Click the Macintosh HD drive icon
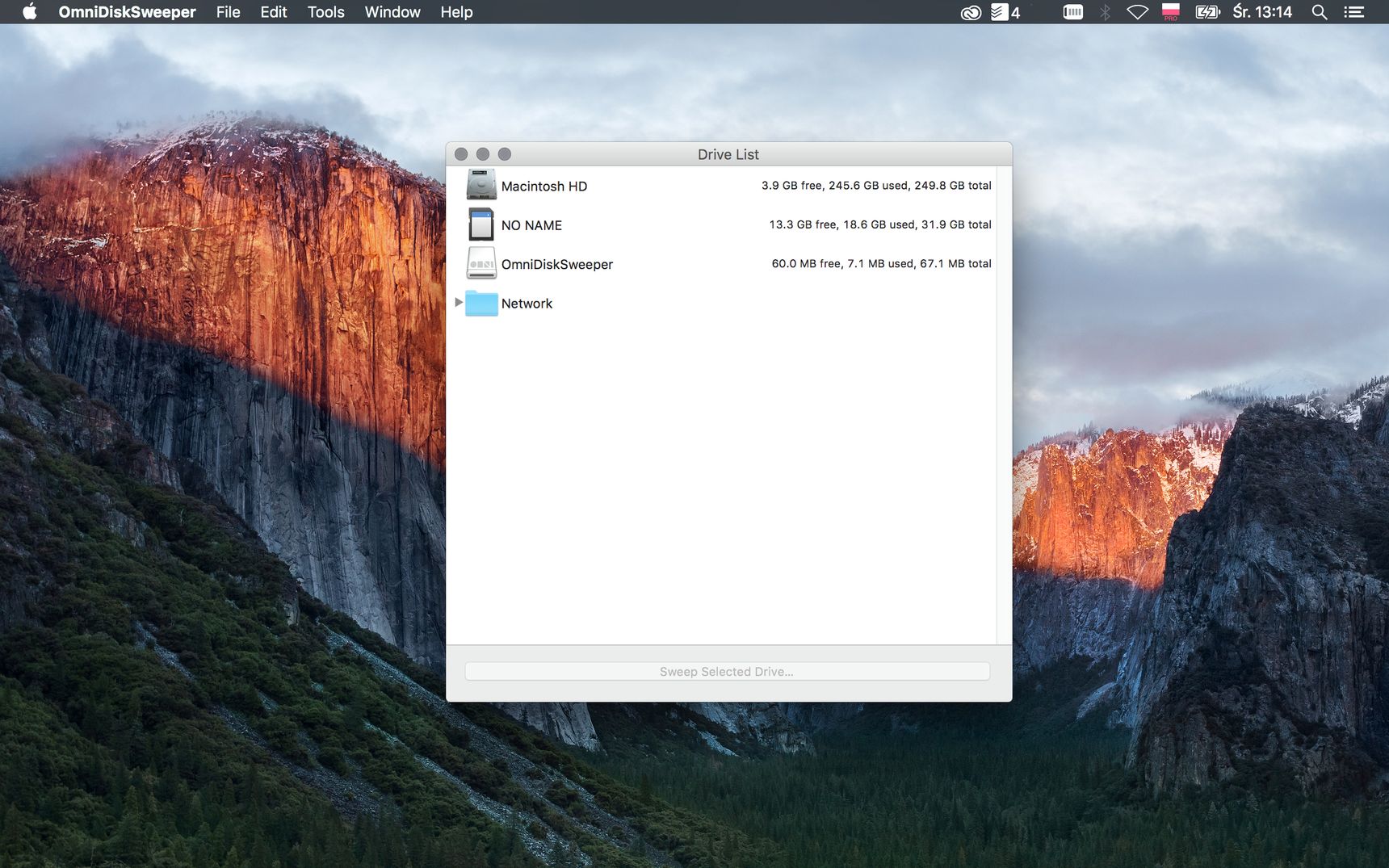 (481, 185)
